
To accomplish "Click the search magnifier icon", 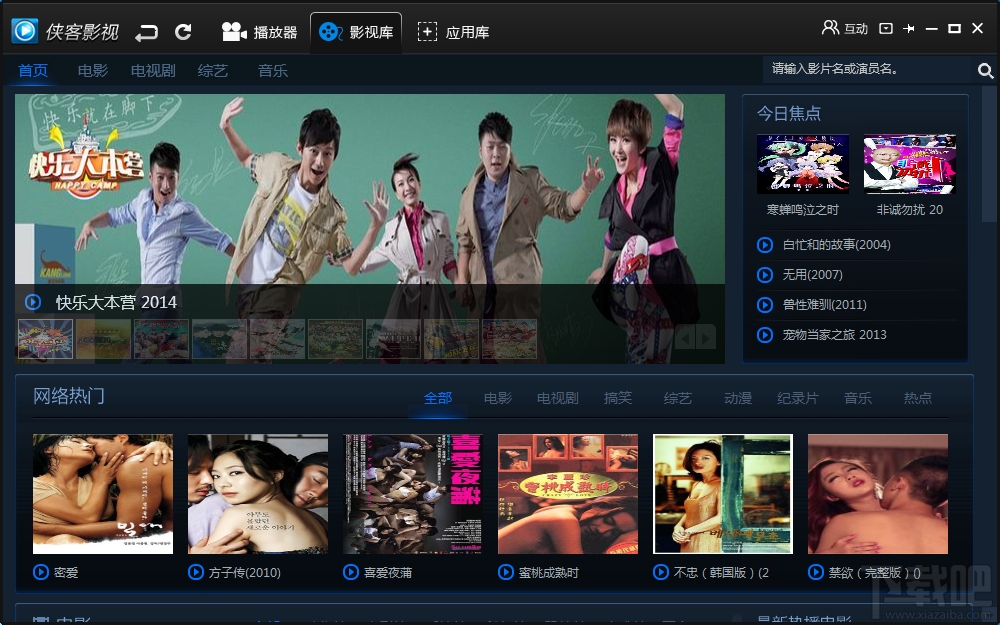I will [985, 70].
